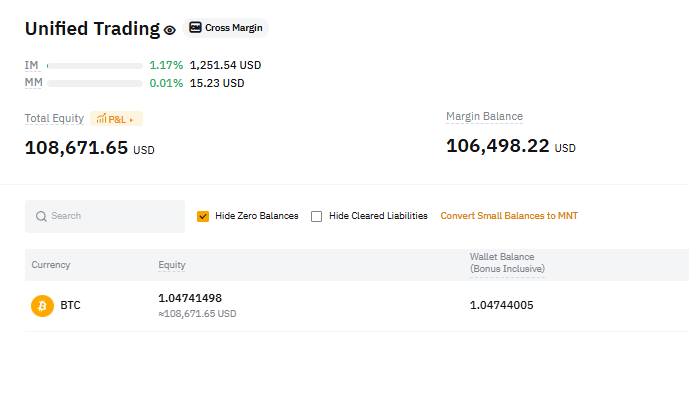Open Convert Small Balances to MNT
The width and height of the screenshot is (689, 395).
point(509,216)
